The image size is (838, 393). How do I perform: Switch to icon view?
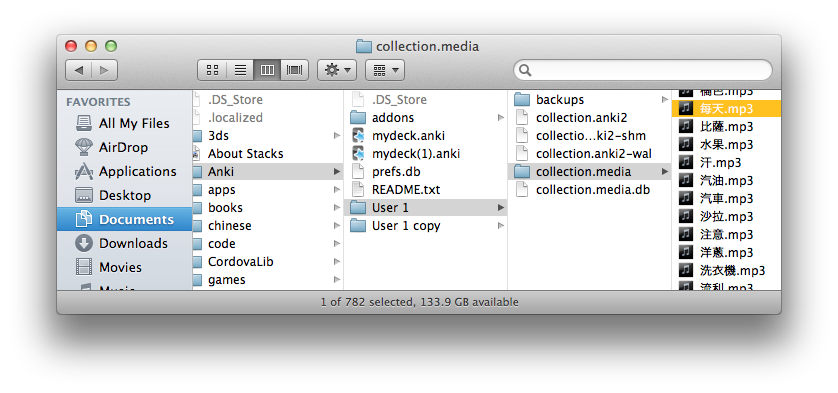(x=212, y=70)
